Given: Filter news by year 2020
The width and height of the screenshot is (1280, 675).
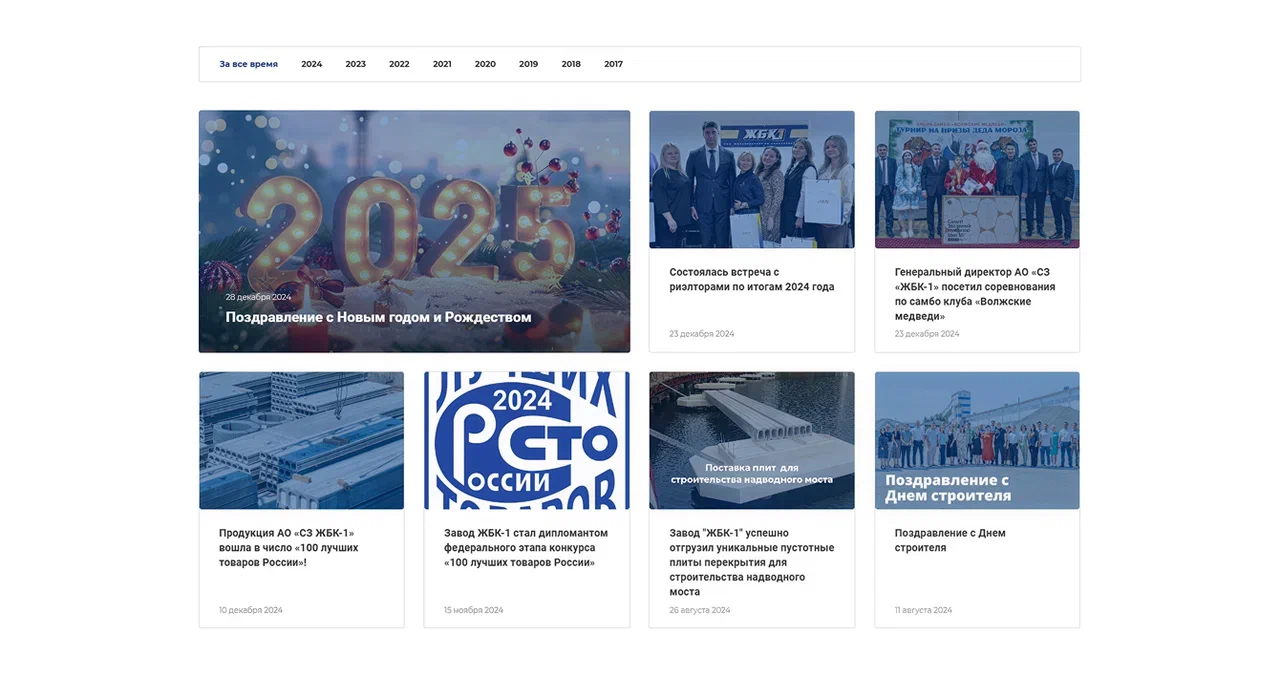Looking at the screenshot, I should (485, 64).
